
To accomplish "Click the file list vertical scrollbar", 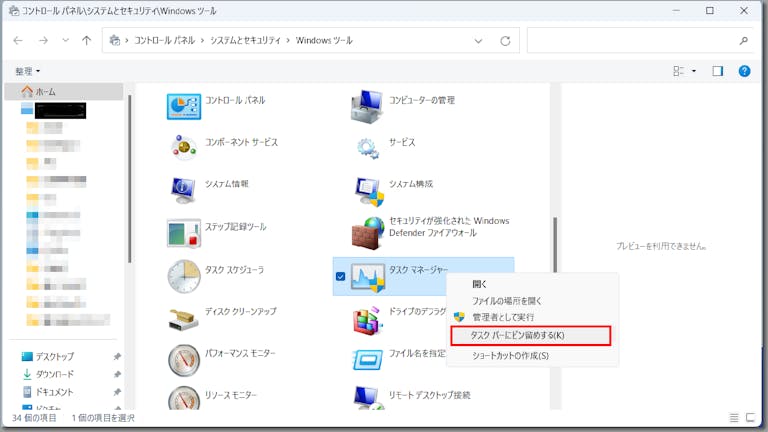I will (x=555, y=244).
